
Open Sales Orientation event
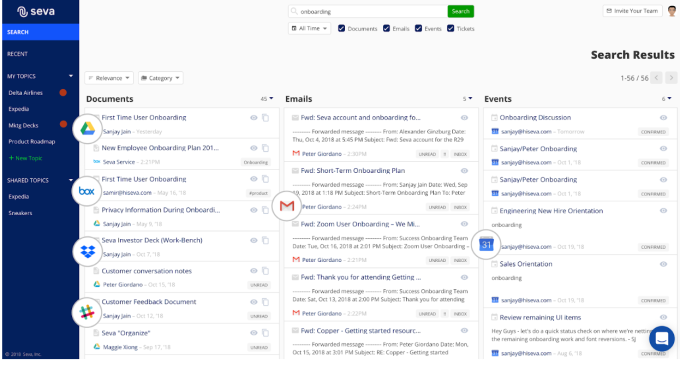pos(526,264)
